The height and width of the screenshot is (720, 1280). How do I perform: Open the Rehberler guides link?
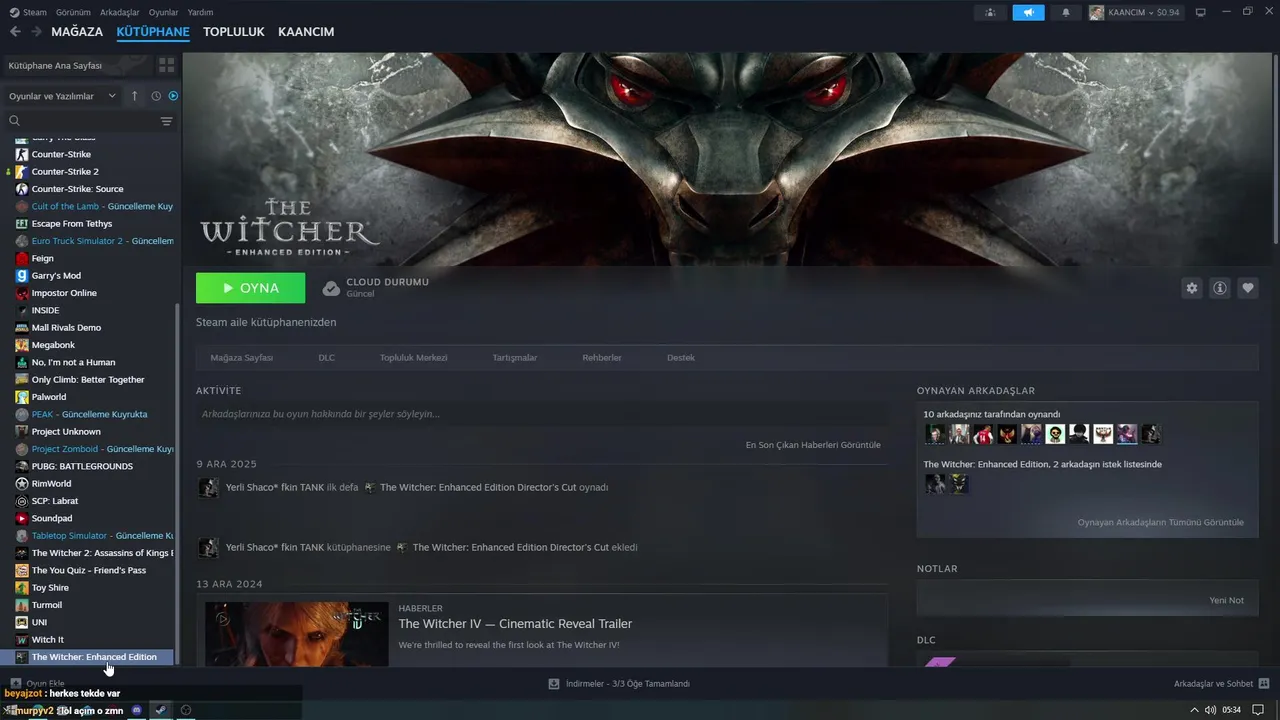[x=602, y=358]
